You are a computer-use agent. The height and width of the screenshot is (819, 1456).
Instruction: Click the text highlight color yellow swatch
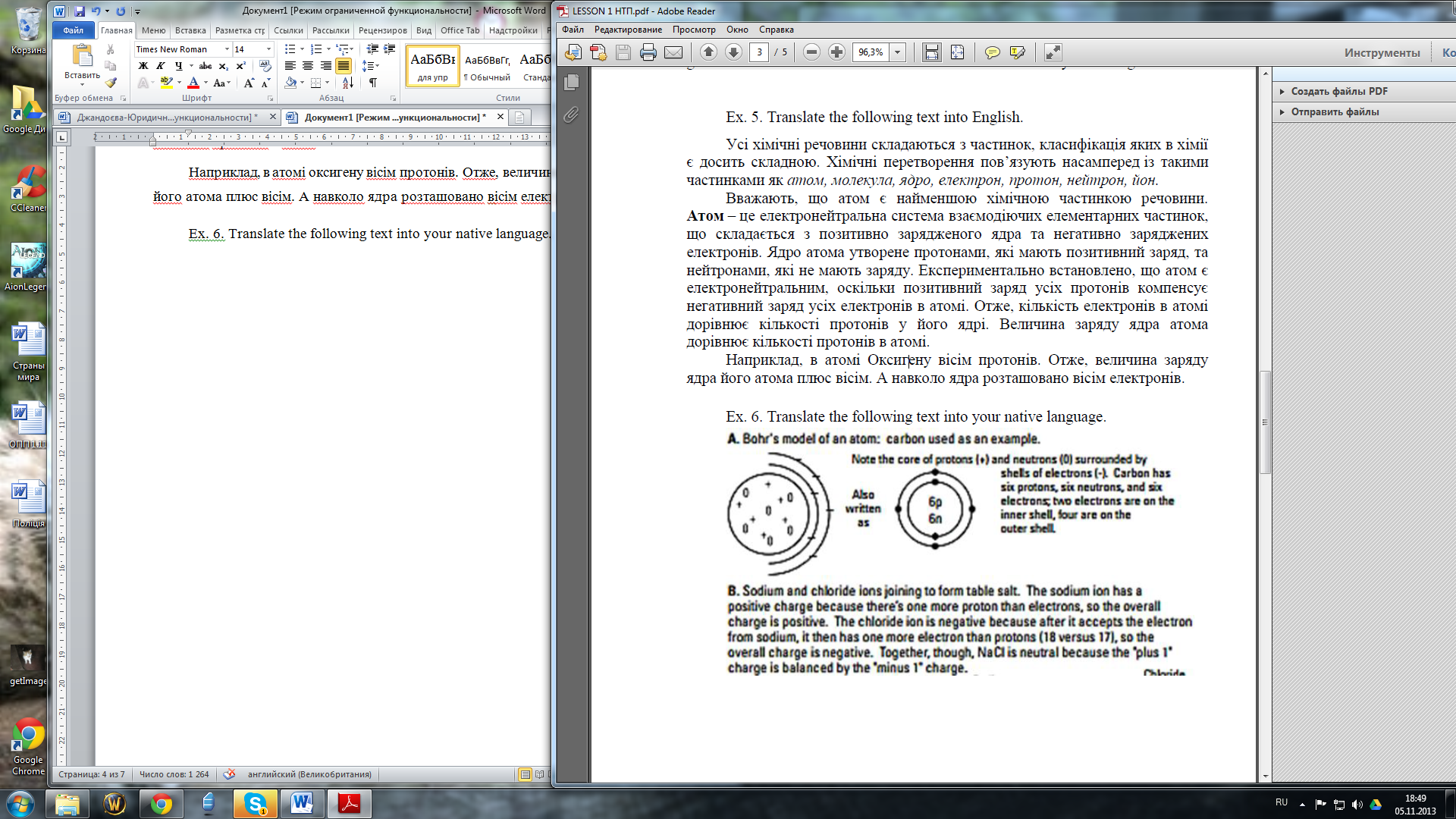coord(167,83)
